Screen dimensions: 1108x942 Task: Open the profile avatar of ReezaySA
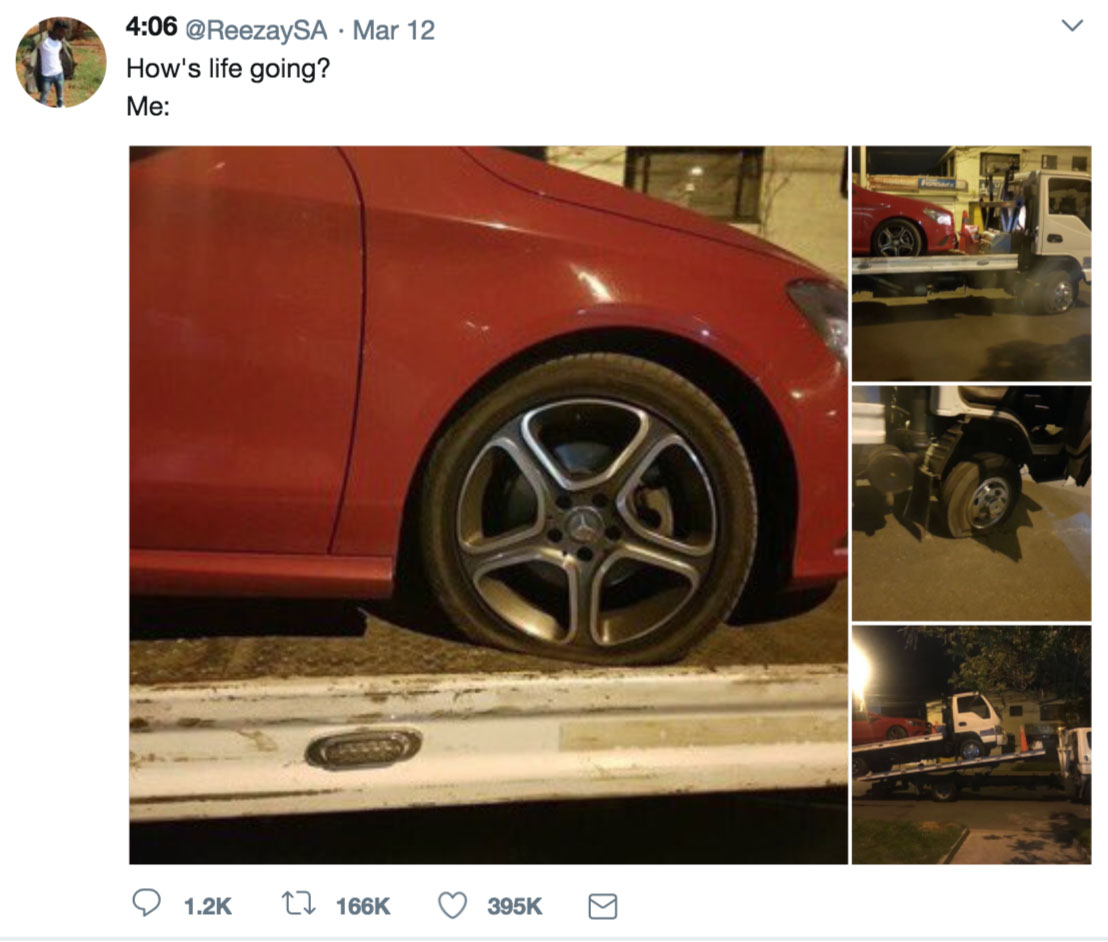60,62
